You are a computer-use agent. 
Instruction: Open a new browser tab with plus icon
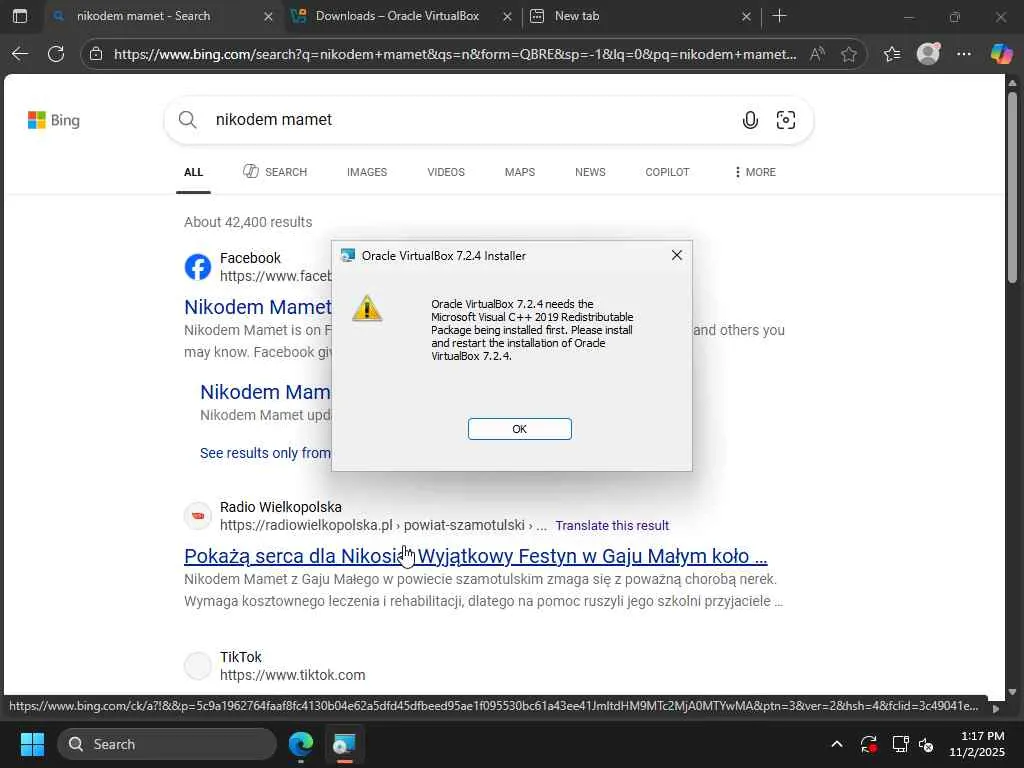pos(779,16)
